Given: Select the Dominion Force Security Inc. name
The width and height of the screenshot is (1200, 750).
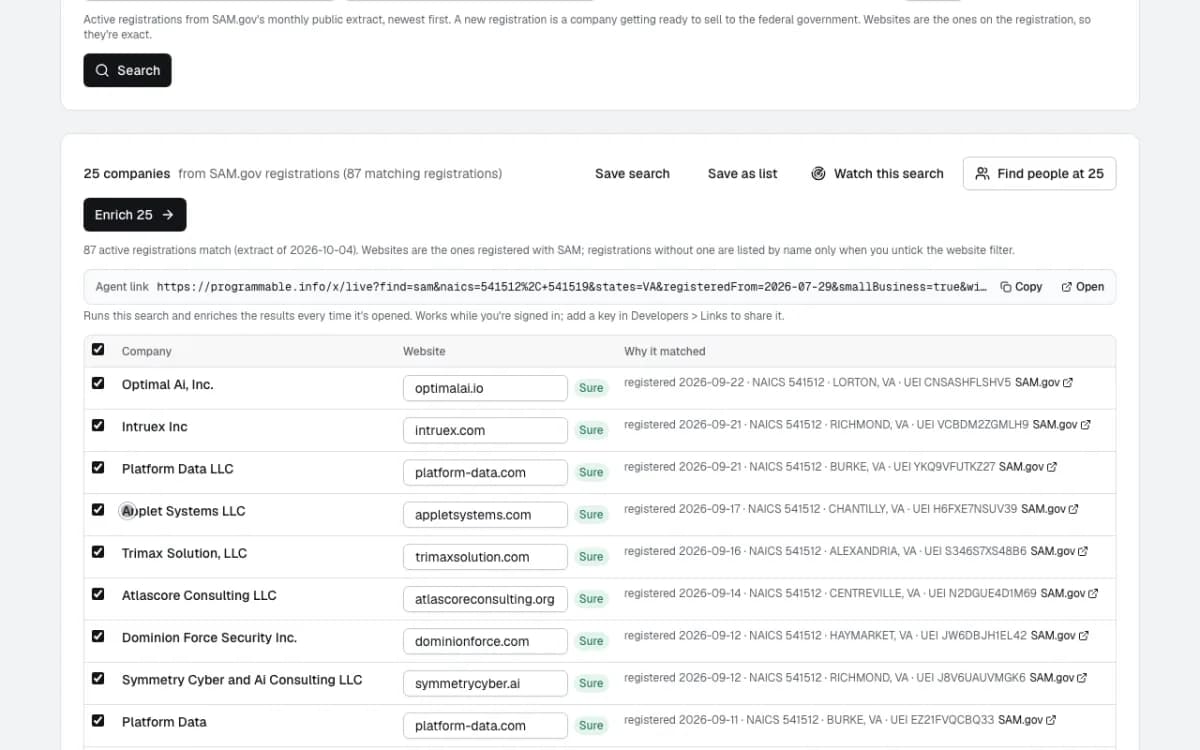Looking at the screenshot, I should coord(209,636).
